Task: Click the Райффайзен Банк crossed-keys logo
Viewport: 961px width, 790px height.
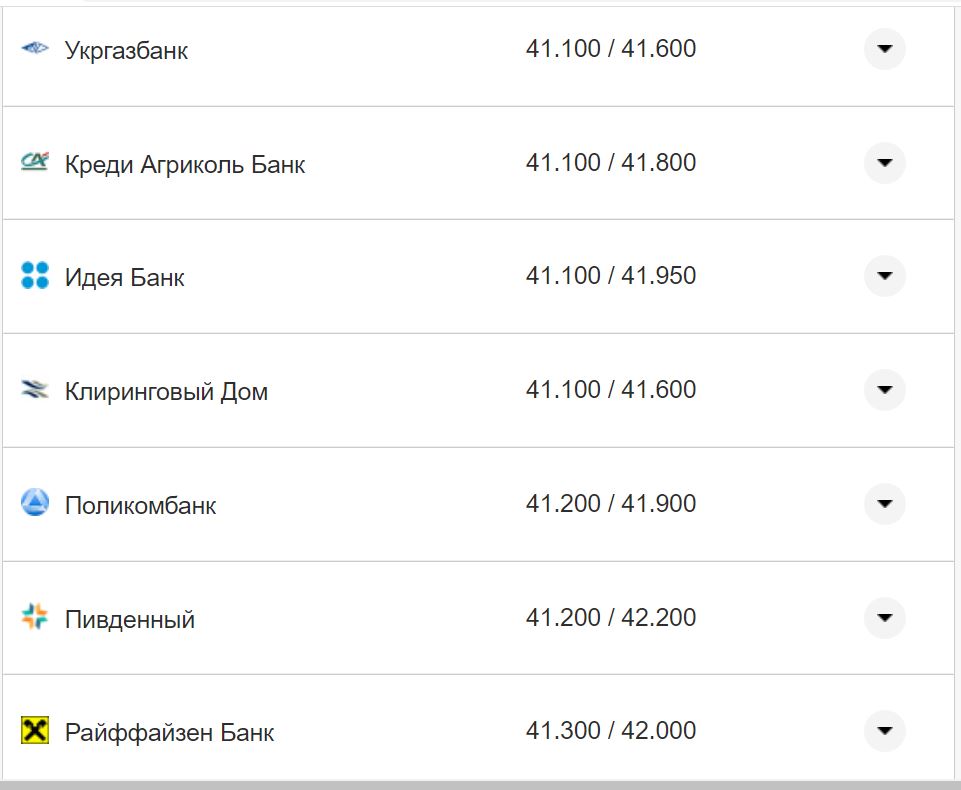Action: click(35, 731)
